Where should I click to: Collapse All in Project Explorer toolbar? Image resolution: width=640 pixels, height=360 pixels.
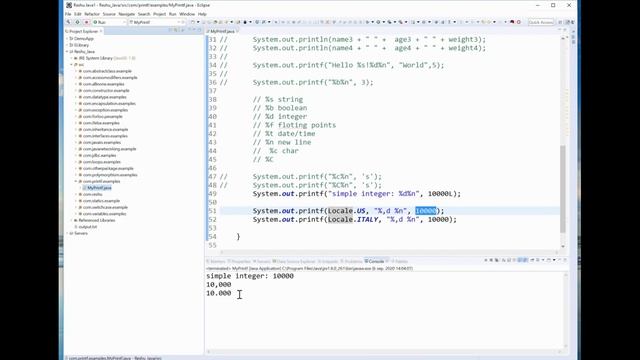coord(170,31)
